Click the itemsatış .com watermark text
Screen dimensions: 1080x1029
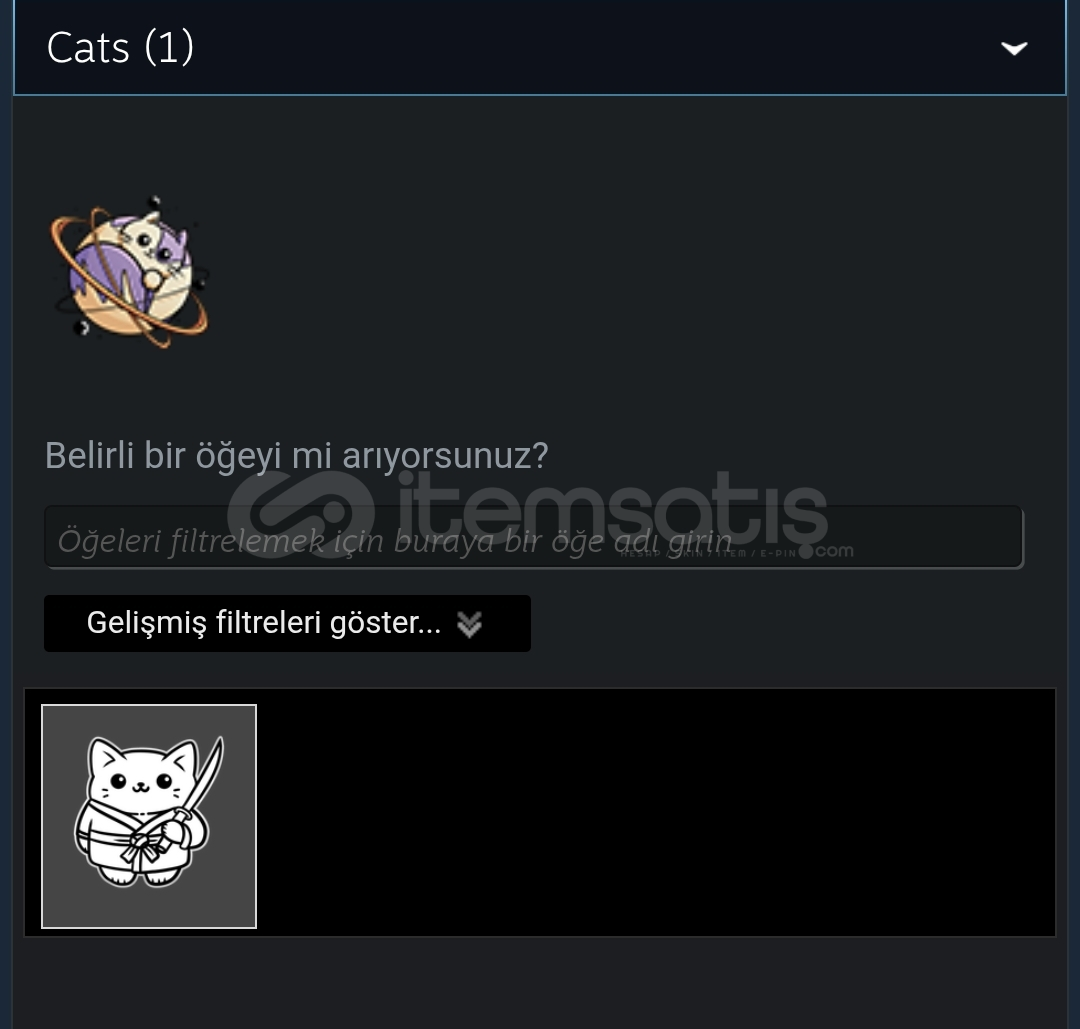tap(834, 551)
